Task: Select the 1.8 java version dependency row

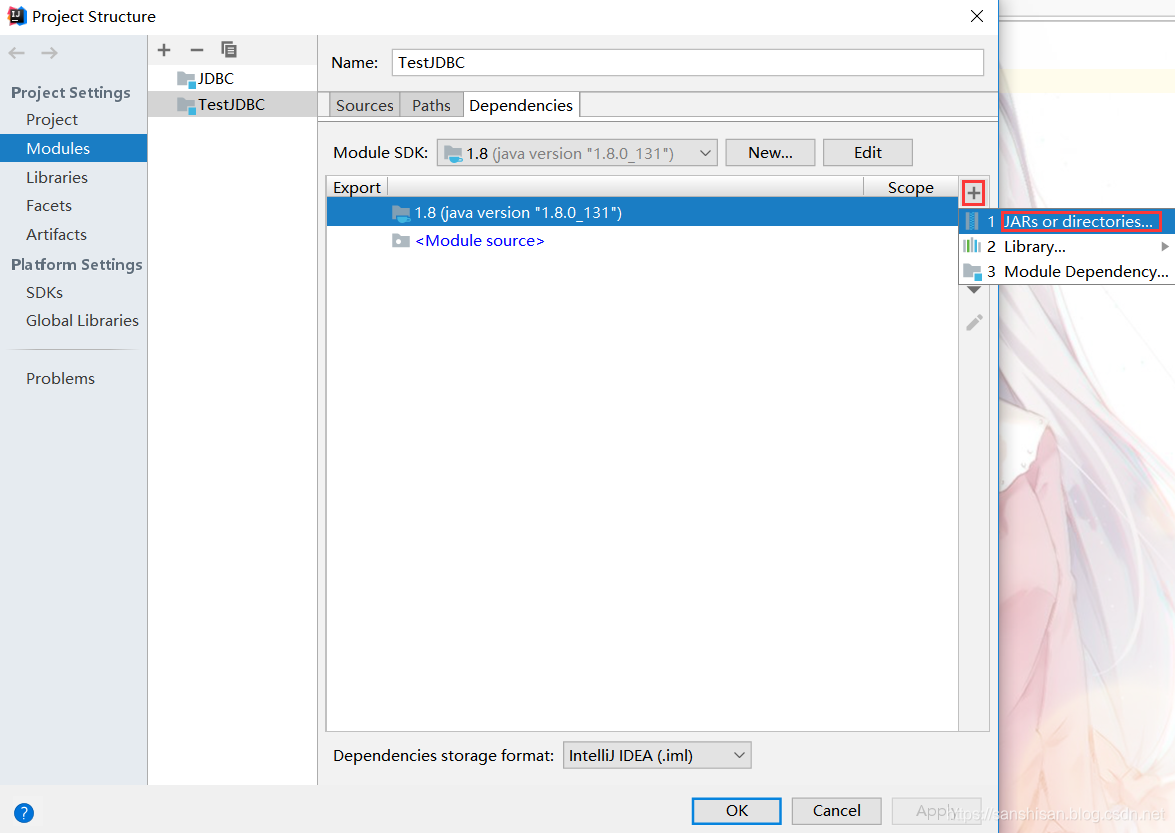Action: tap(642, 213)
